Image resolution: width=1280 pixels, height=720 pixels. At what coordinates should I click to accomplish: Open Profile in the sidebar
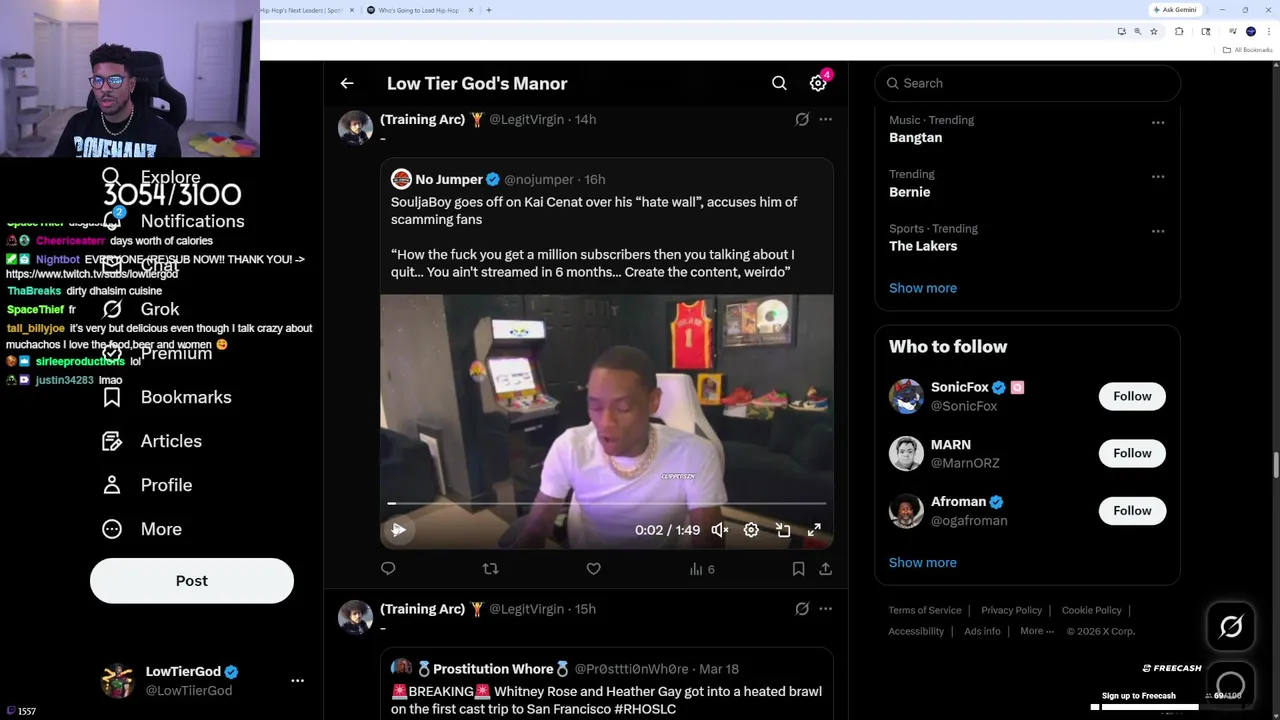click(147, 485)
